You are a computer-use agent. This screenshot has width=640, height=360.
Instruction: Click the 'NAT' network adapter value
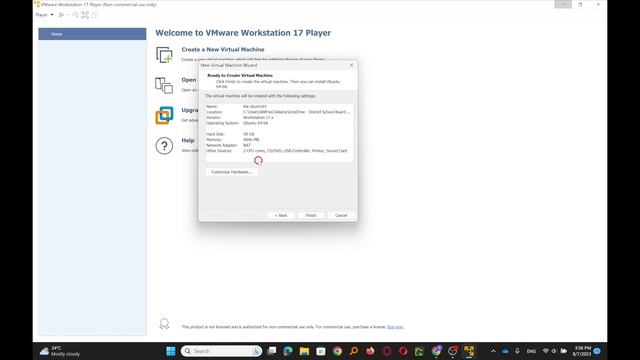[247, 145]
